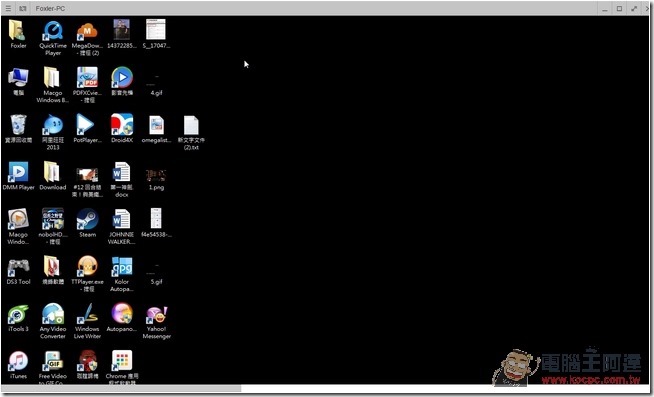The image size is (654, 397).
Task: Toggle fullscreen with the diagonal arrows button
Action: coord(634,8)
